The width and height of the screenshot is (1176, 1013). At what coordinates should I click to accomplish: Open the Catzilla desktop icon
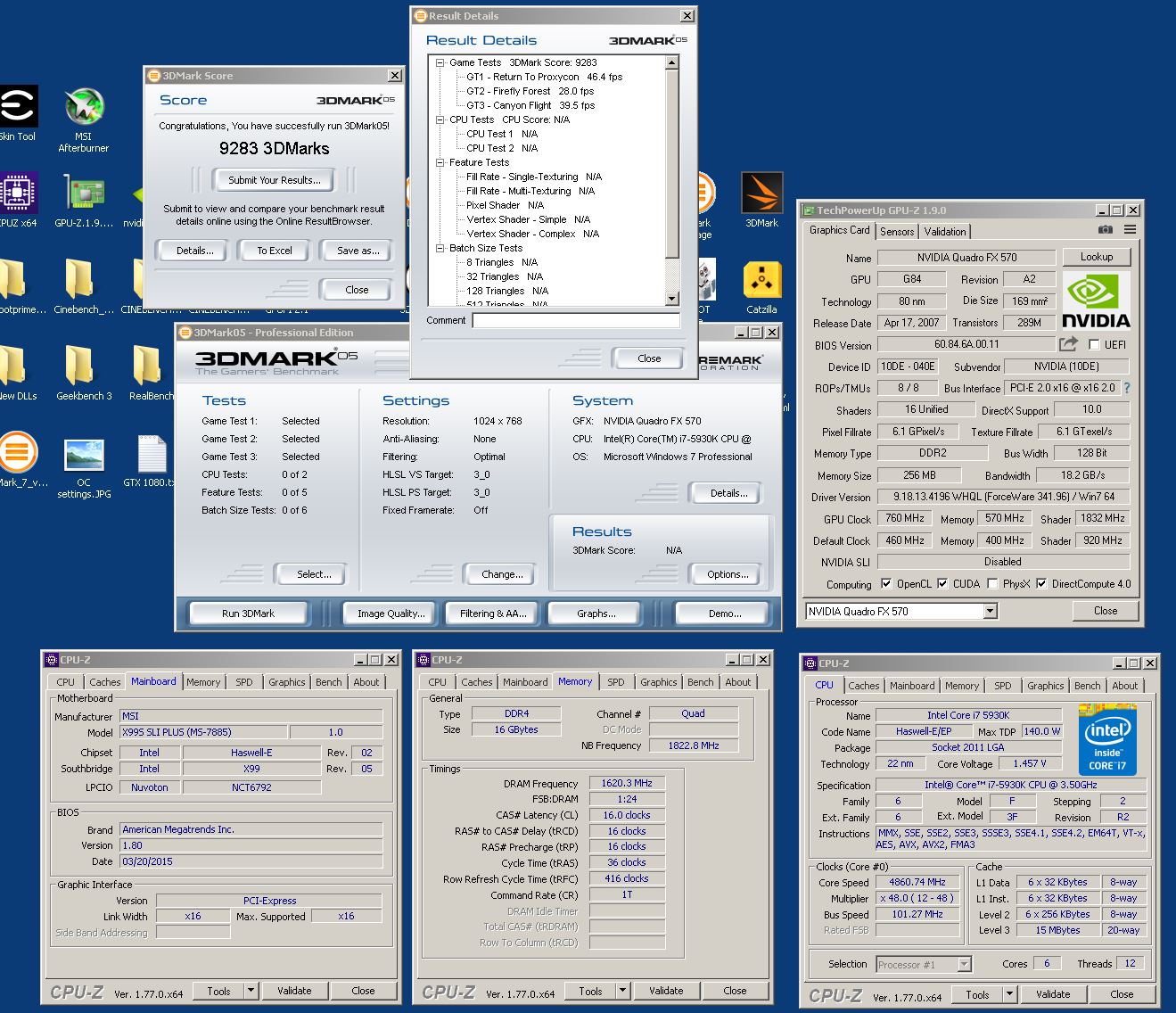(x=761, y=287)
